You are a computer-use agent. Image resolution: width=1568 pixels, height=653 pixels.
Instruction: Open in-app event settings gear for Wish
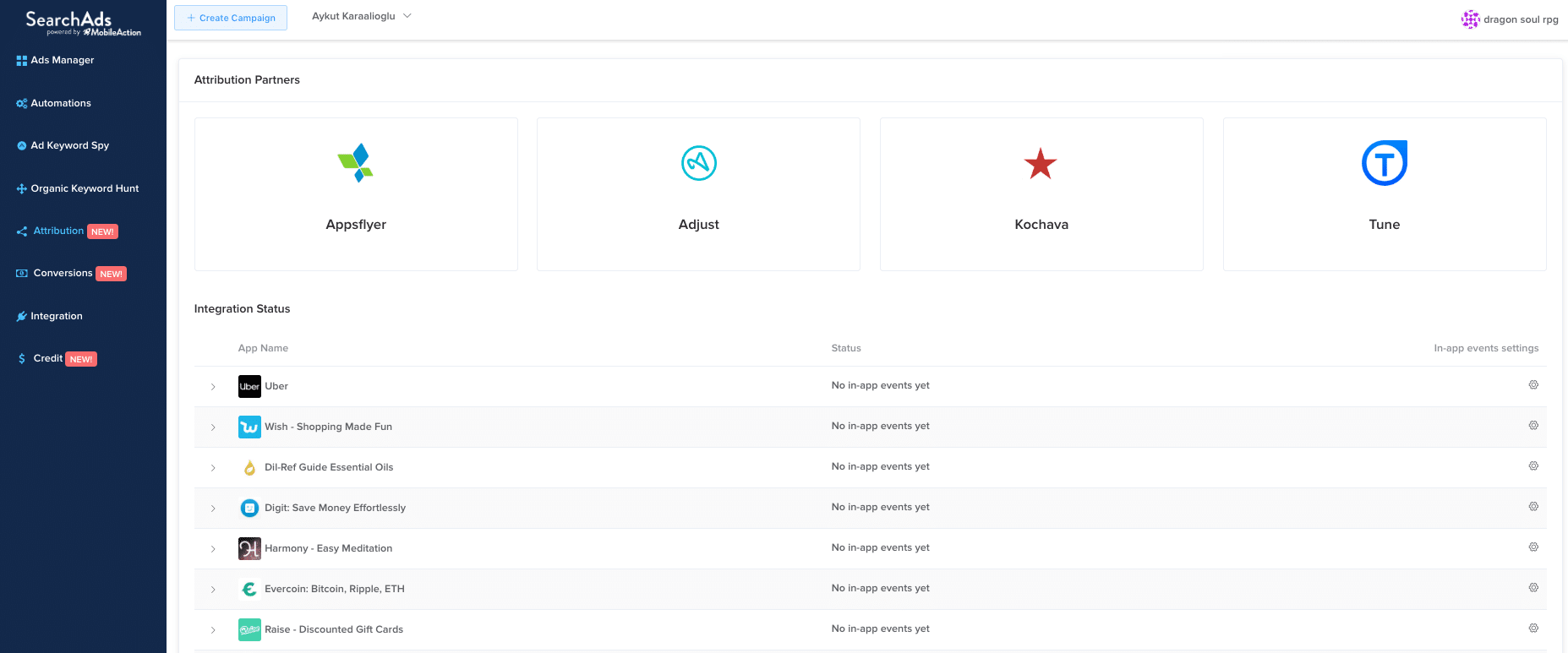1533,426
